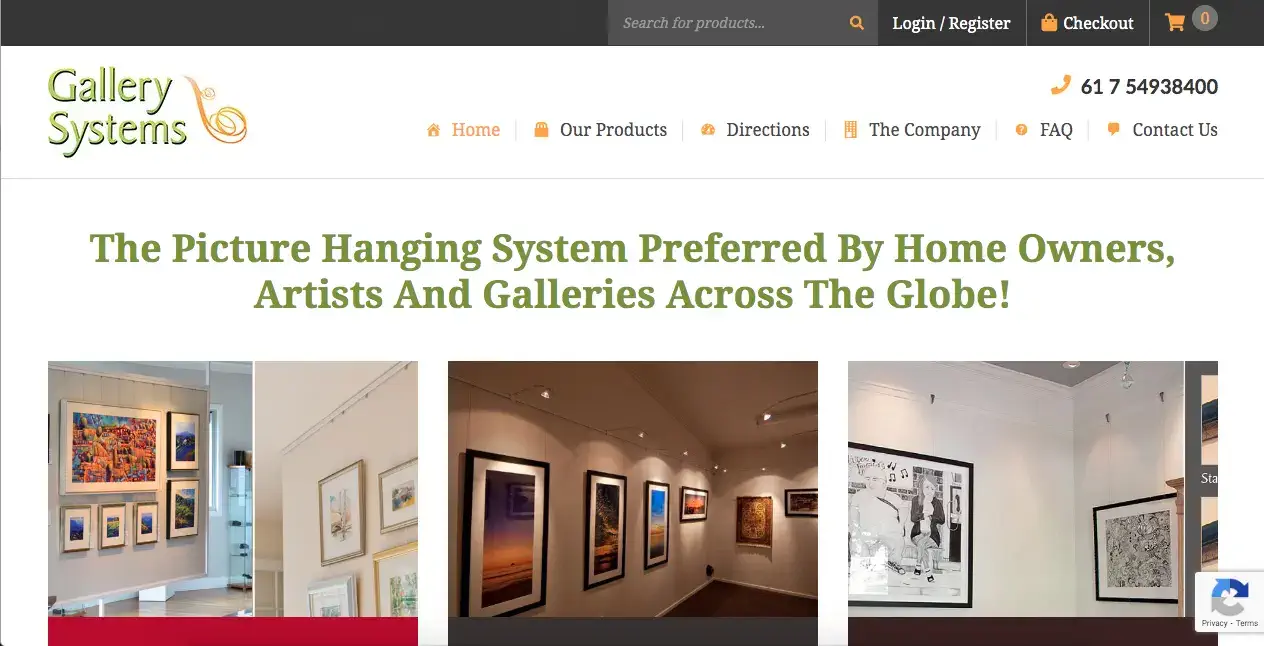Click The Company building icon
This screenshot has width=1264, height=646.
click(x=851, y=130)
